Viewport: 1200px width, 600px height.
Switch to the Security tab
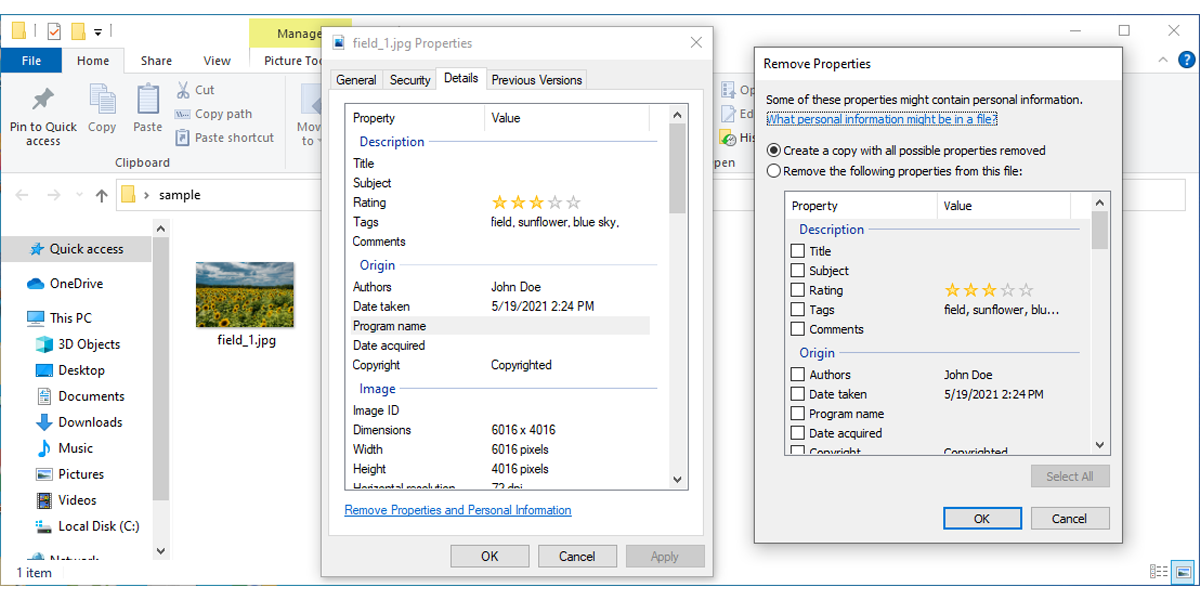(x=410, y=80)
